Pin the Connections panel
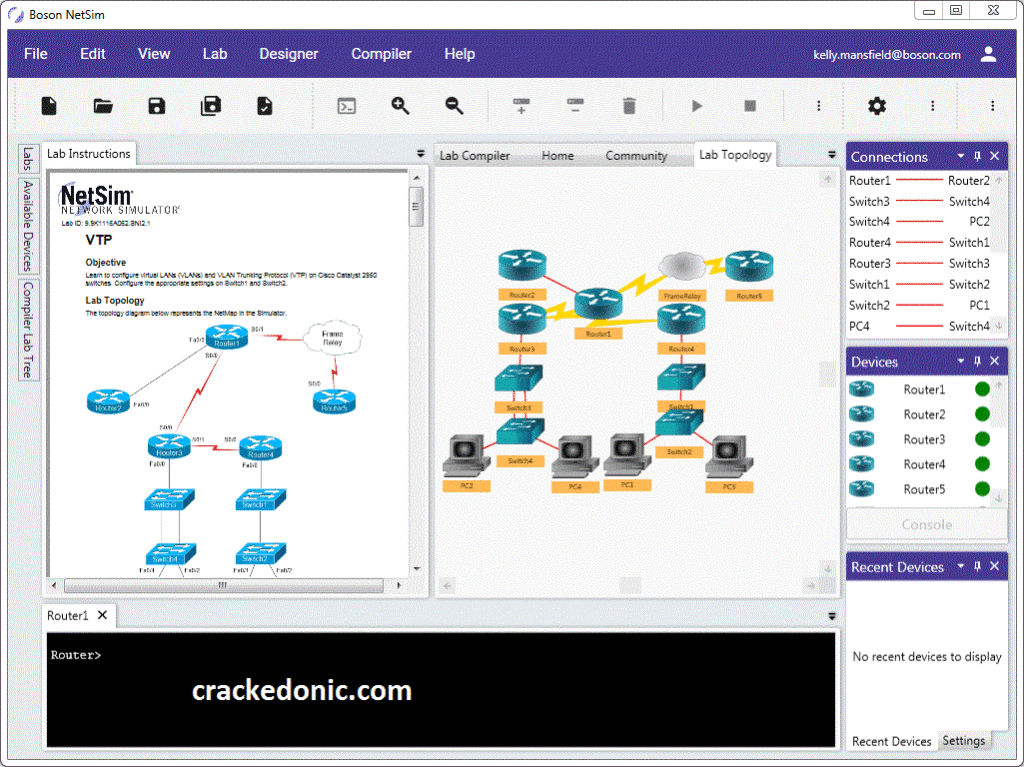The height and width of the screenshot is (767, 1024). (978, 156)
